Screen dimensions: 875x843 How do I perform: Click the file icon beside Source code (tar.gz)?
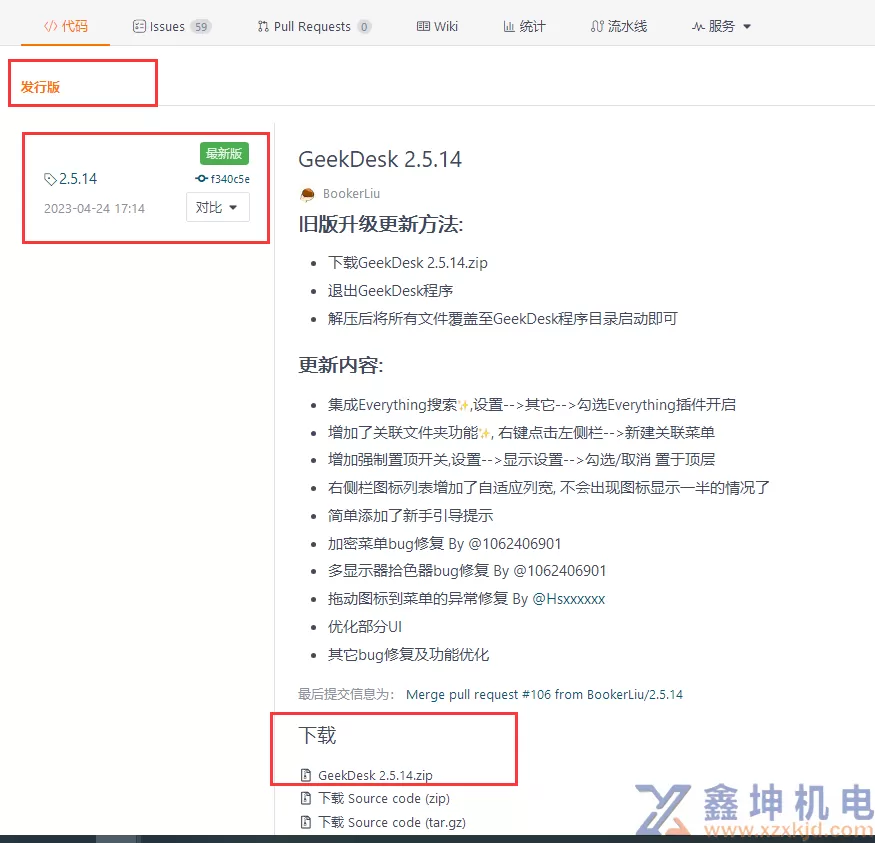(306, 822)
